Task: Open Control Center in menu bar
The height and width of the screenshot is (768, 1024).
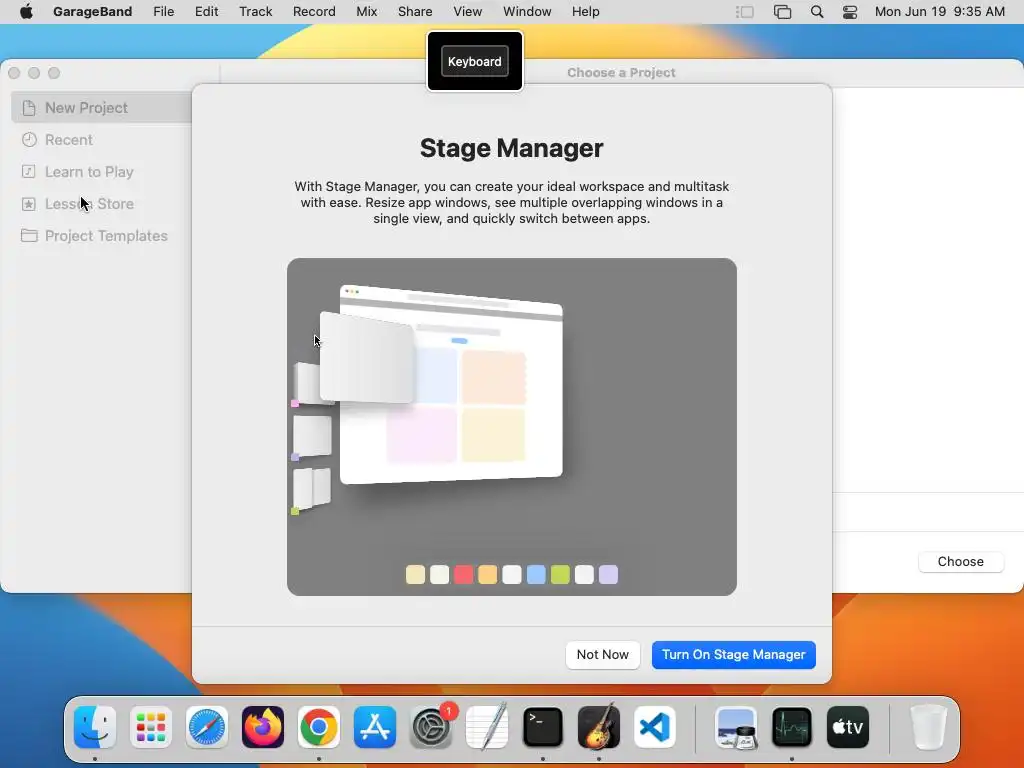Action: (850, 12)
